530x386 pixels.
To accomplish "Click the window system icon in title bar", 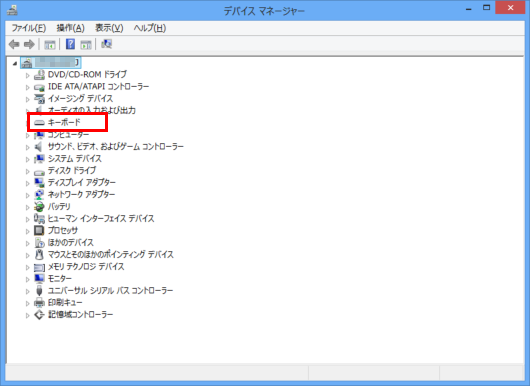I will 13,10.
